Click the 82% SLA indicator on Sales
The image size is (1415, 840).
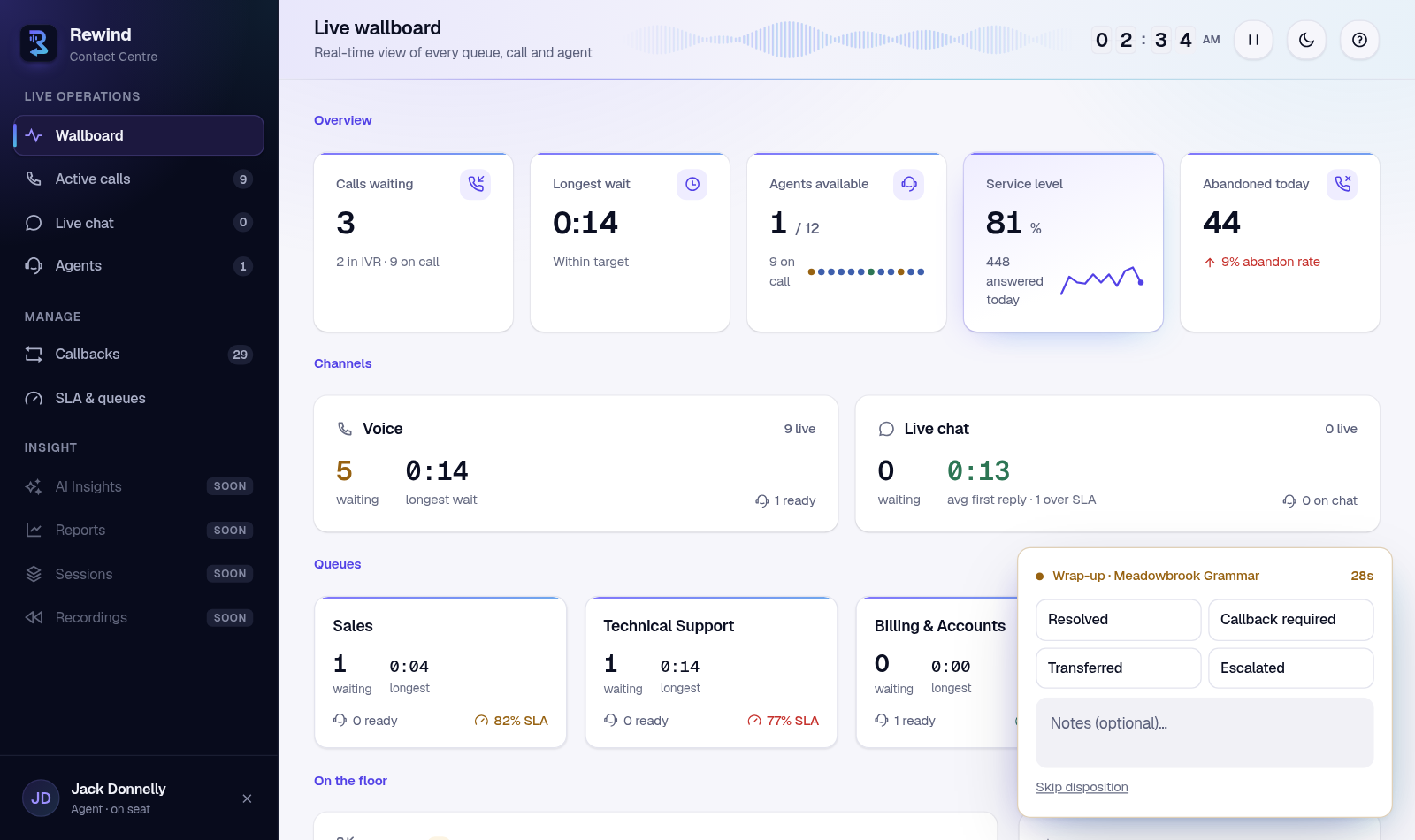point(511,721)
